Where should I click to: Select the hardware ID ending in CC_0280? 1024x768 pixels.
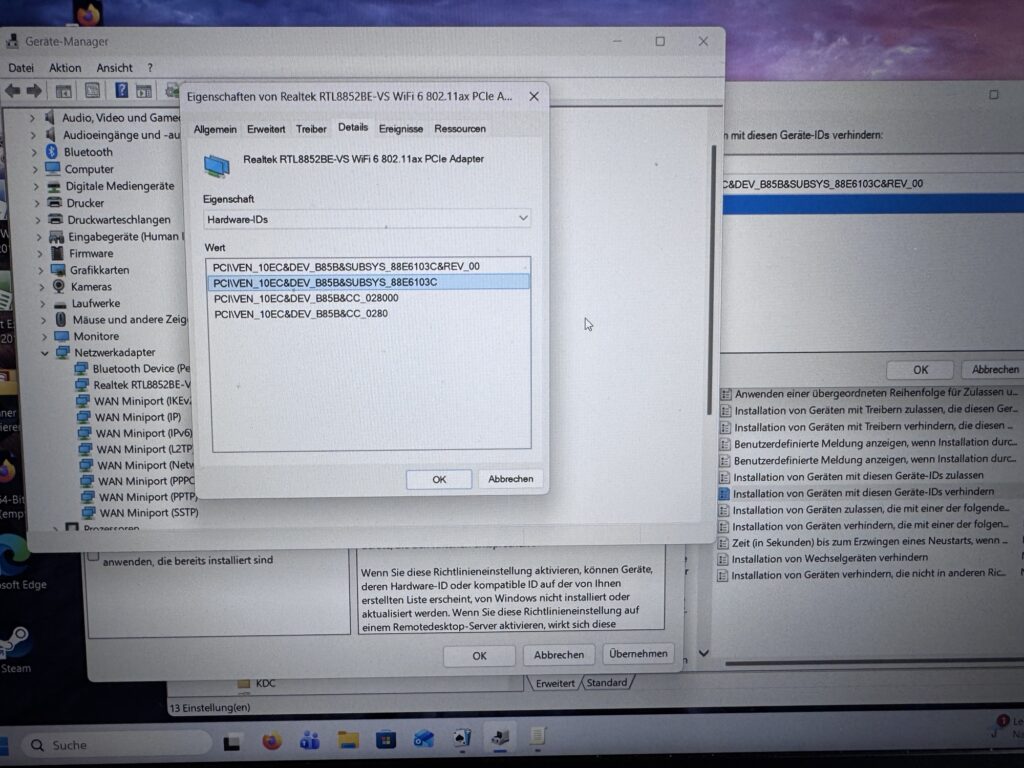click(x=300, y=314)
